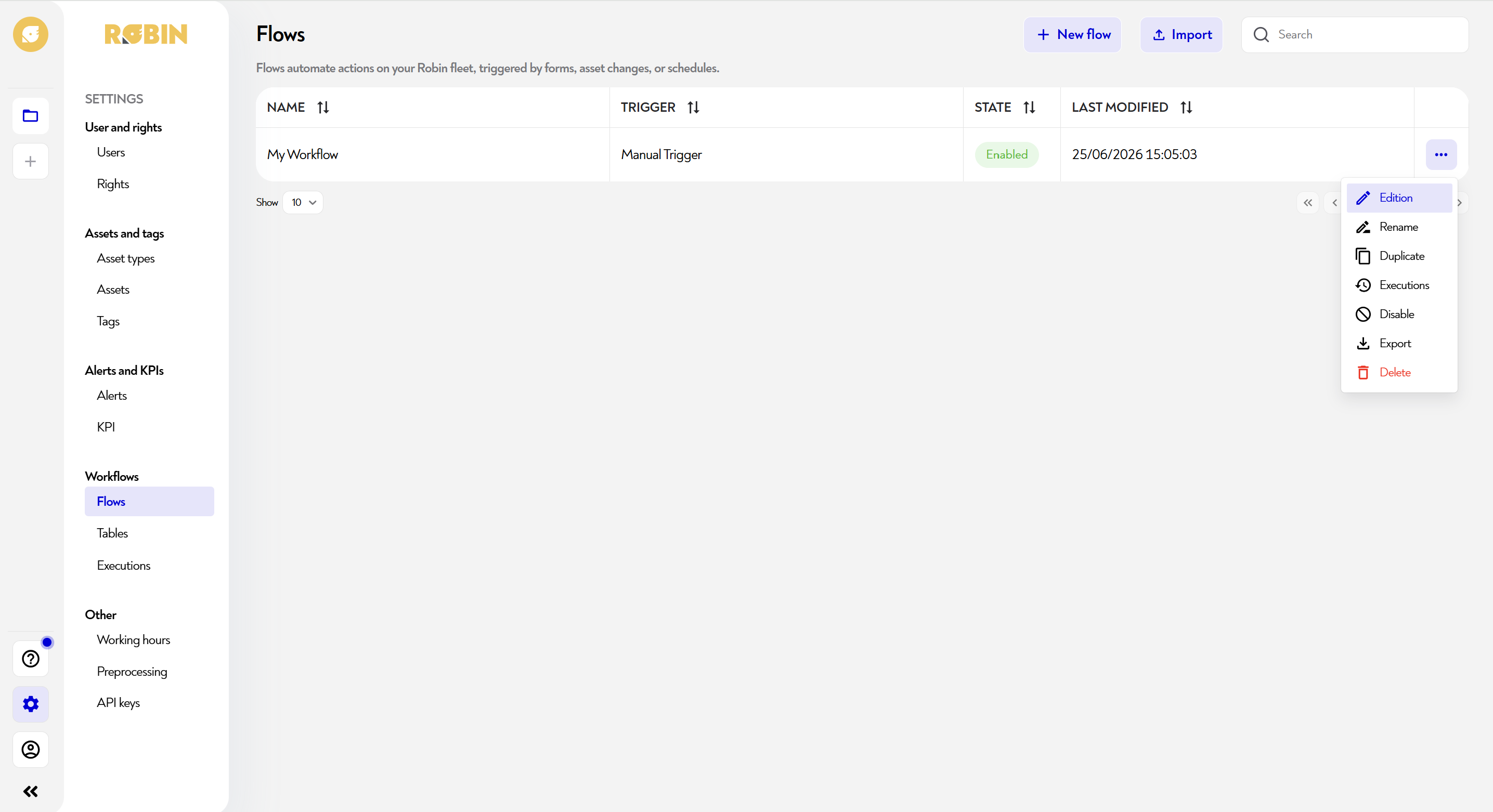Open Rights settings page
This screenshot has height=812, width=1493.
point(113,184)
